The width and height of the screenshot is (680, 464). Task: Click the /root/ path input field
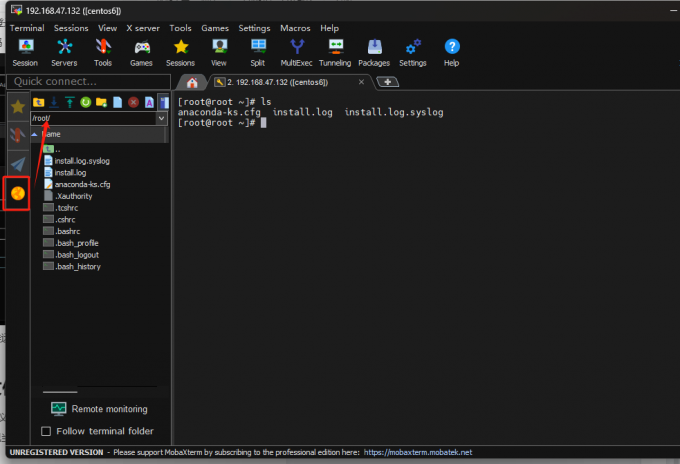coord(94,118)
